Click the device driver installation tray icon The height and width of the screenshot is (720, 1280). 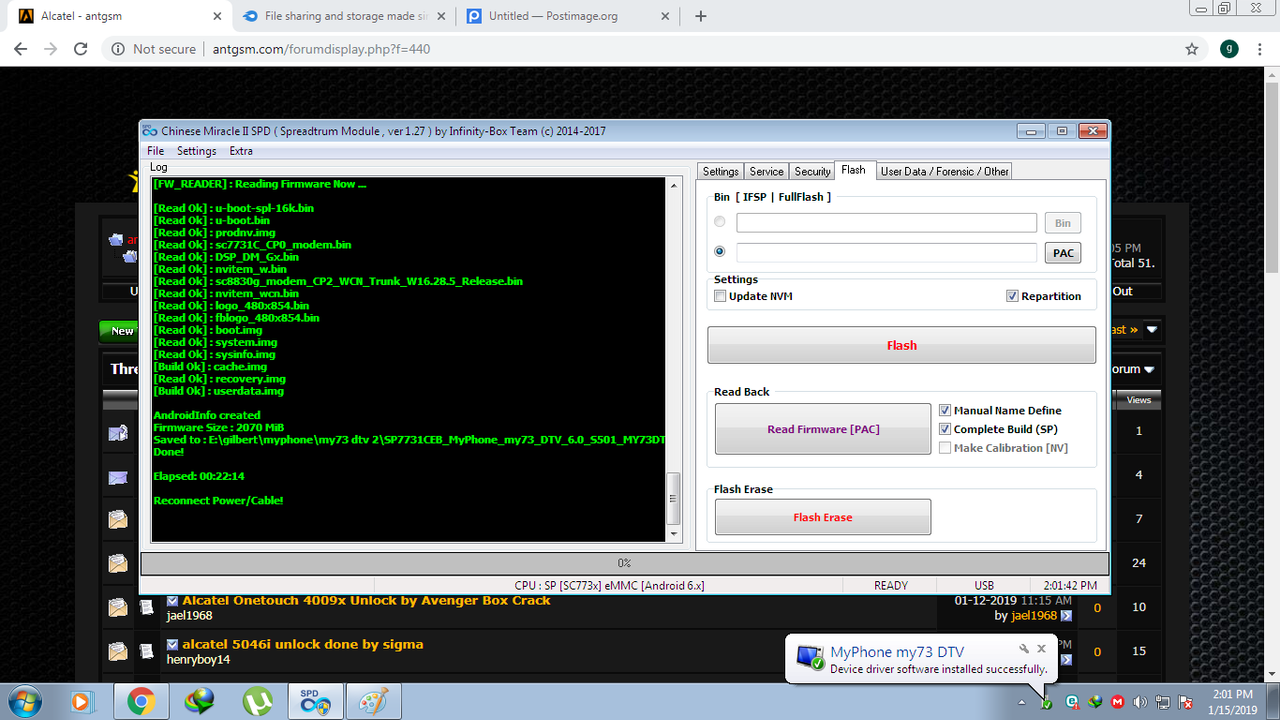click(x=1046, y=703)
